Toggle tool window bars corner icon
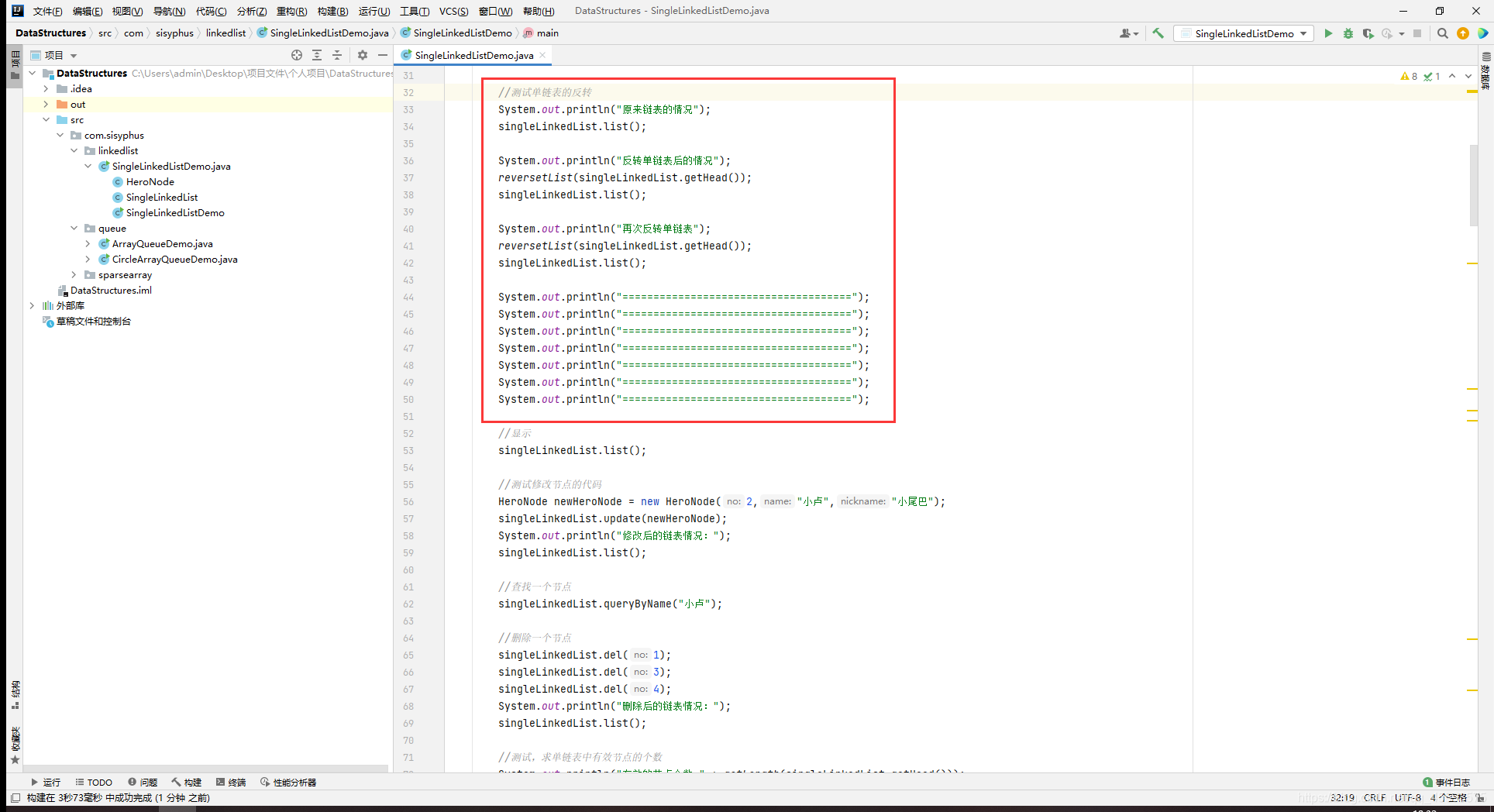This screenshot has height=812, width=1494. point(15,797)
